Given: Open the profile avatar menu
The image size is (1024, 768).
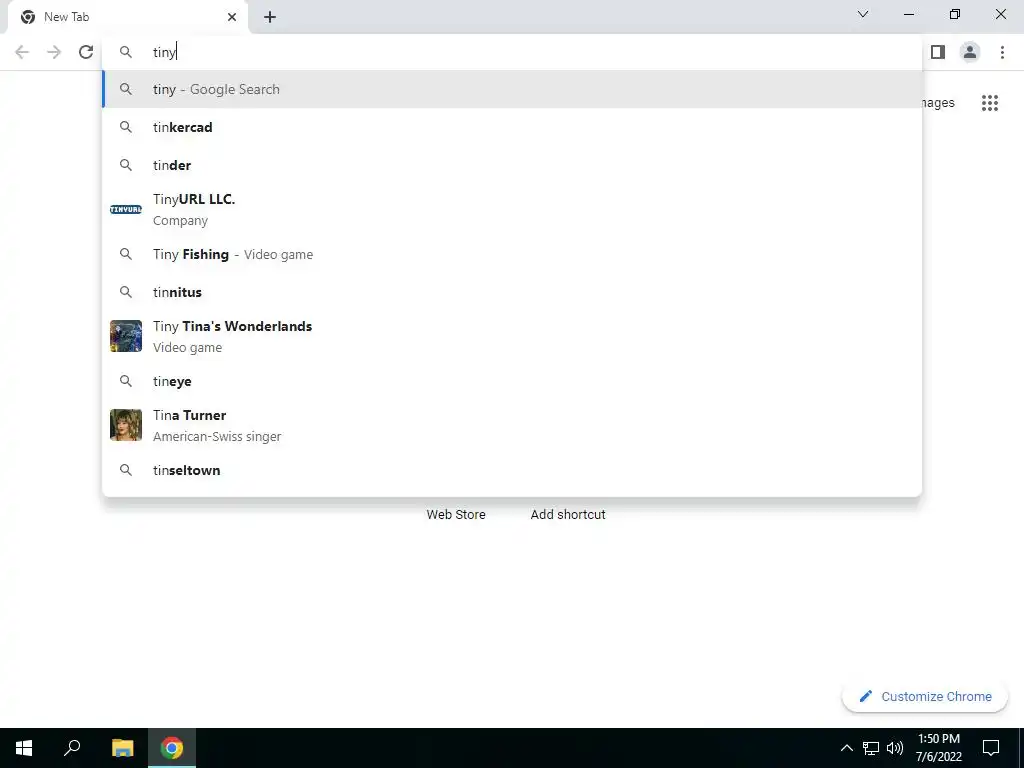Looking at the screenshot, I should coord(970,52).
